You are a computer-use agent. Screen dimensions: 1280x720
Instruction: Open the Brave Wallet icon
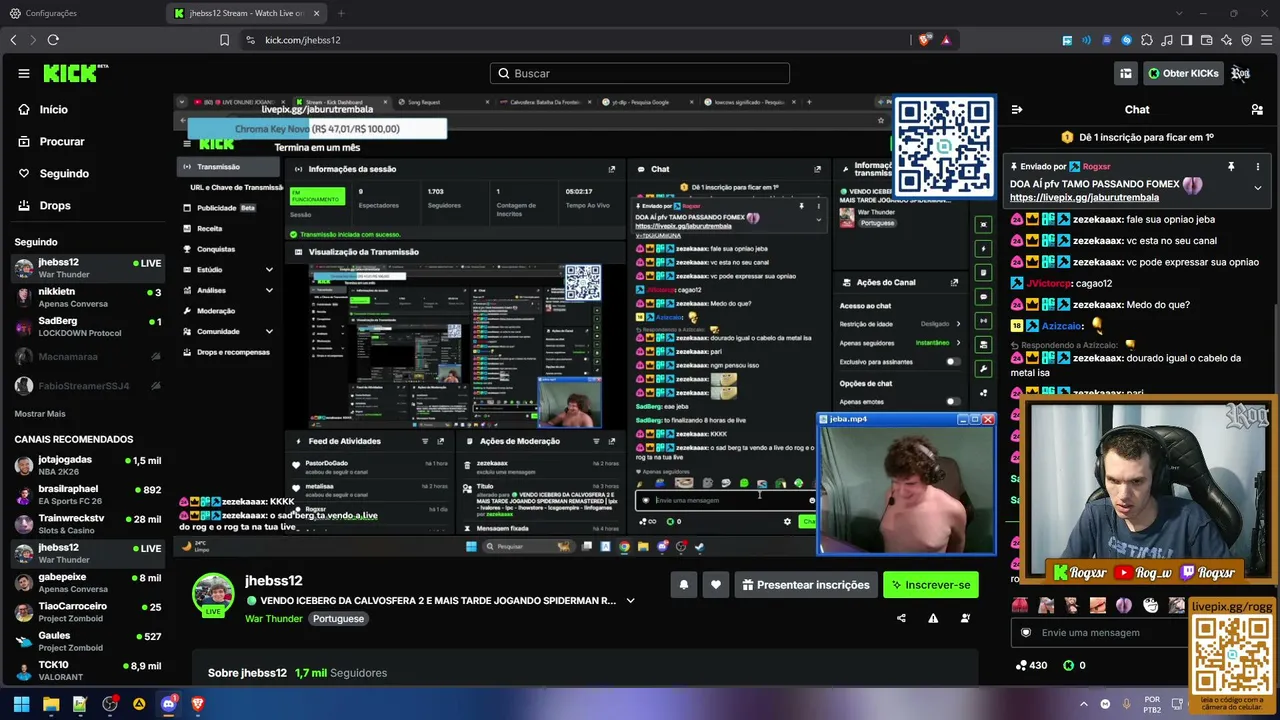1207,40
